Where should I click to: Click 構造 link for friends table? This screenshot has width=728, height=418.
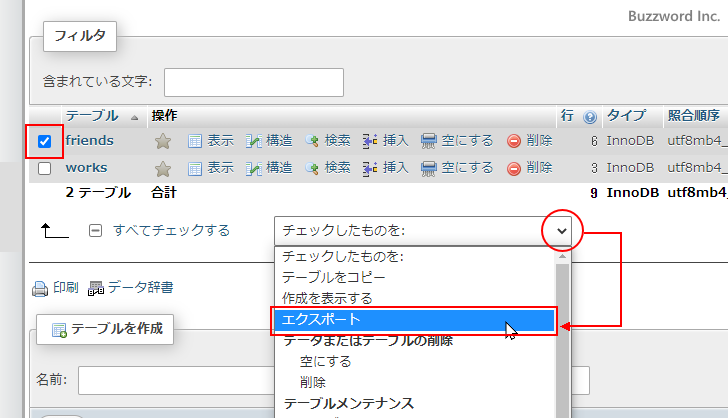point(279,140)
